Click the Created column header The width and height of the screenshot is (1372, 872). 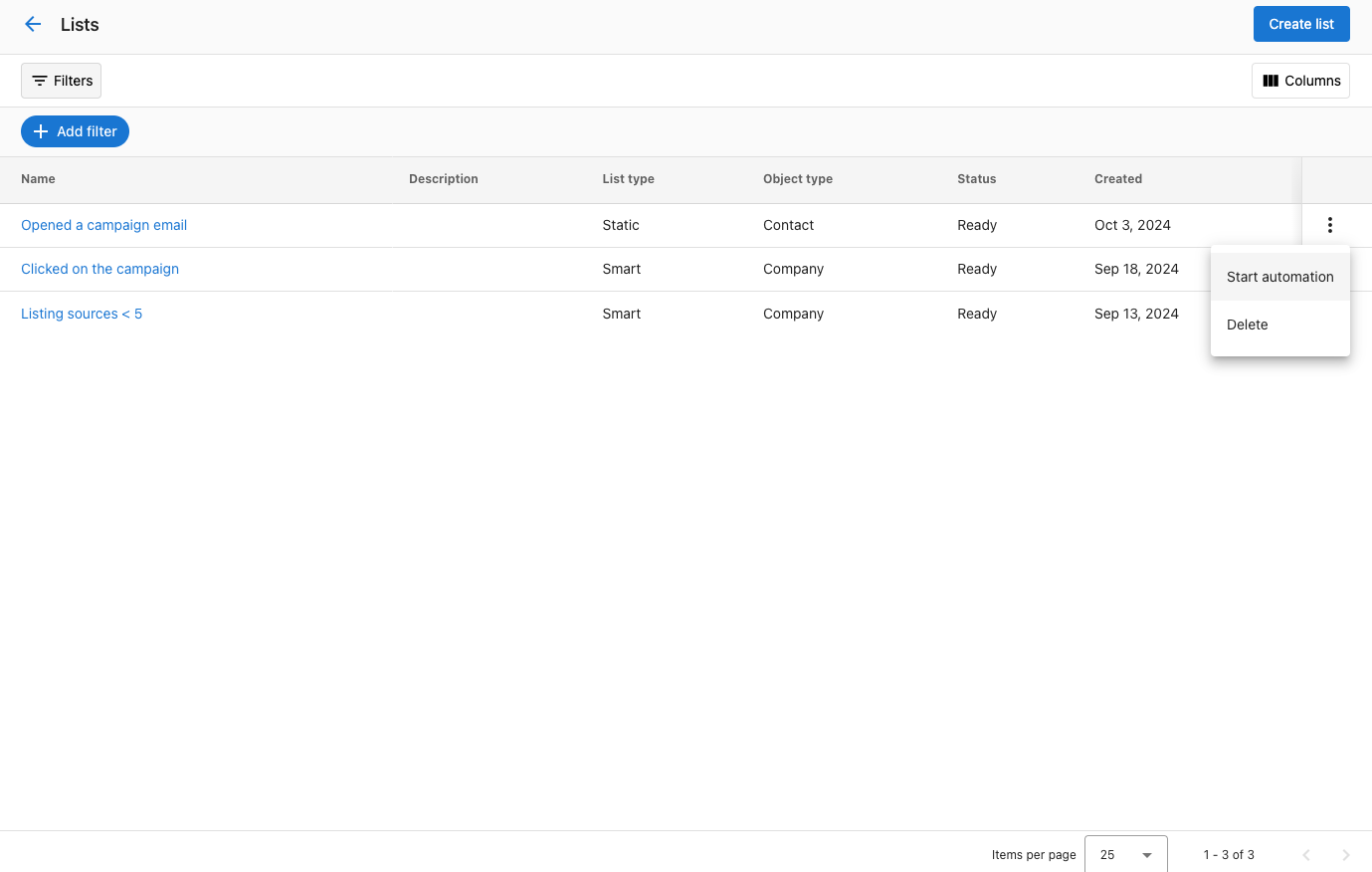(1117, 179)
